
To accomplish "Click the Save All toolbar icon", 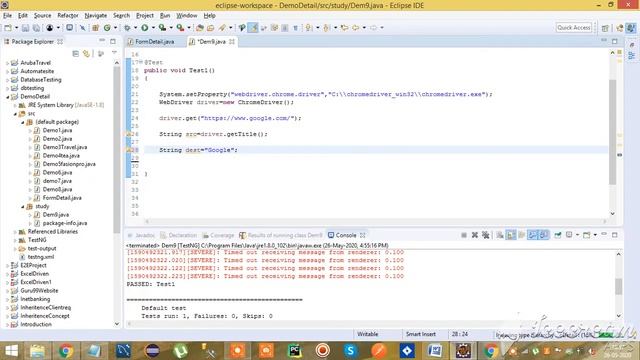I will pyautogui.click(x=36, y=28).
